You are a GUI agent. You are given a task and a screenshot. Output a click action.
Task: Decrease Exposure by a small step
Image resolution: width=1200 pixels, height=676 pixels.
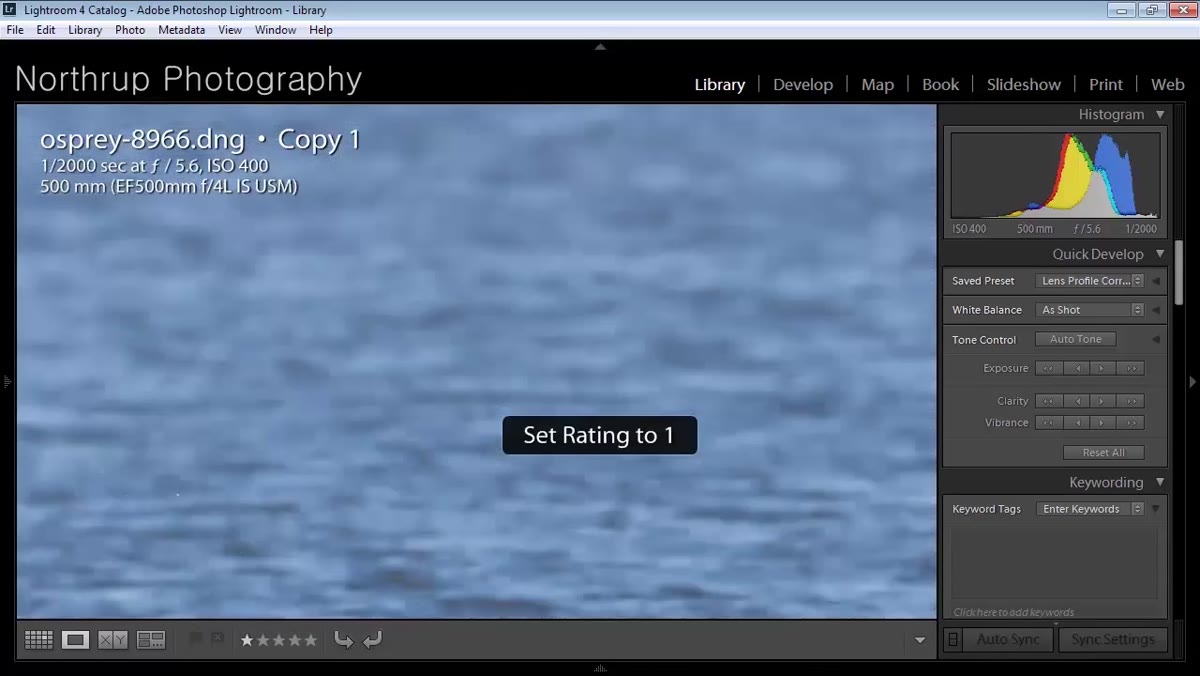(x=1076, y=368)
